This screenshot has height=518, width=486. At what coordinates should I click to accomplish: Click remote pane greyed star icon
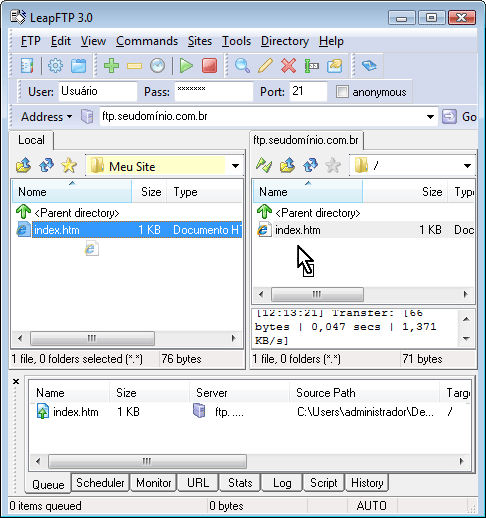[x=333, y=165]
